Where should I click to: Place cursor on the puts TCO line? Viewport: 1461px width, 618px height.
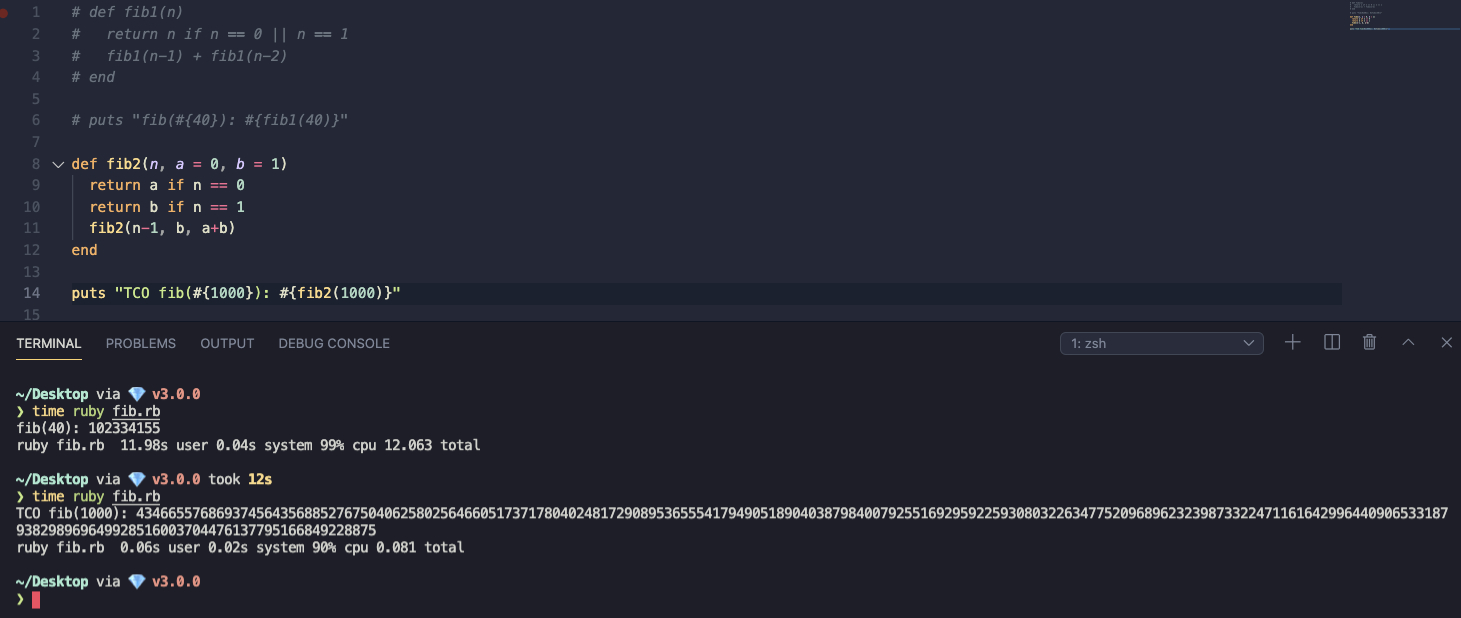(236, 293)
